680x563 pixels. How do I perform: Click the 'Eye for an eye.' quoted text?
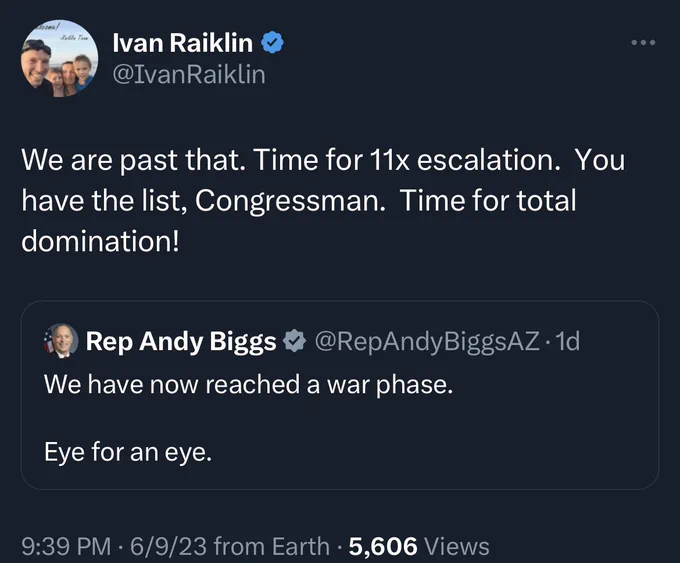(x=128, y=452)
